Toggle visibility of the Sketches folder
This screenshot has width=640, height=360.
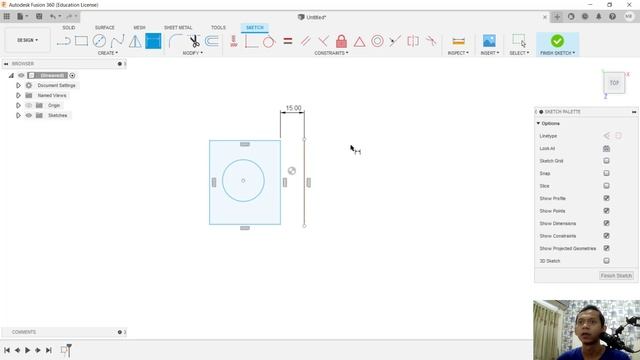[x=29, y=116]
